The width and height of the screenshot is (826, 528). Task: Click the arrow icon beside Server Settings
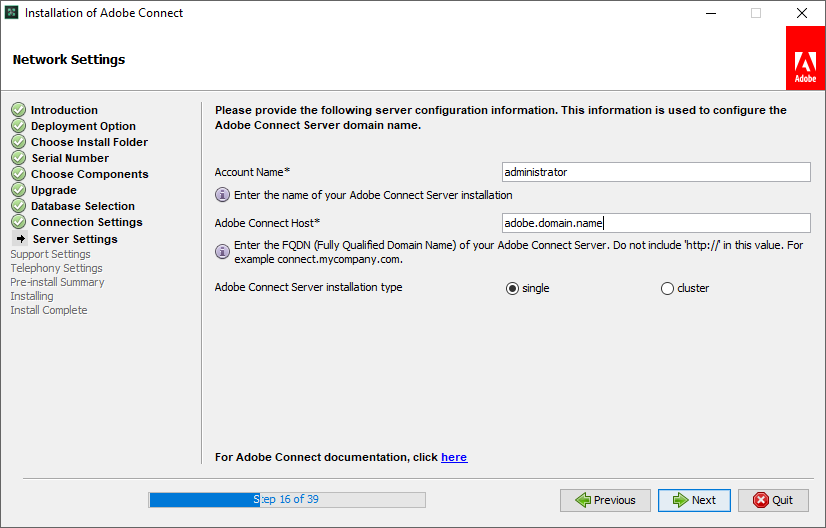(20, 239)
